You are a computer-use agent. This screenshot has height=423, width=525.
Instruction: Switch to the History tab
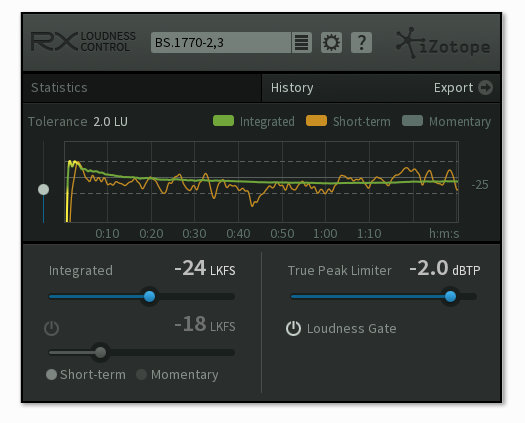[x=292, y=88]
